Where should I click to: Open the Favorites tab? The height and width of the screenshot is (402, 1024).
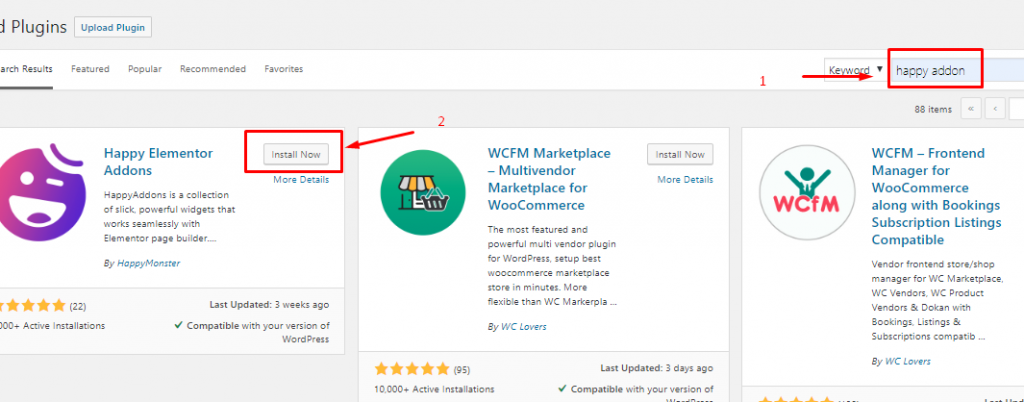click(x=283, y=69)
